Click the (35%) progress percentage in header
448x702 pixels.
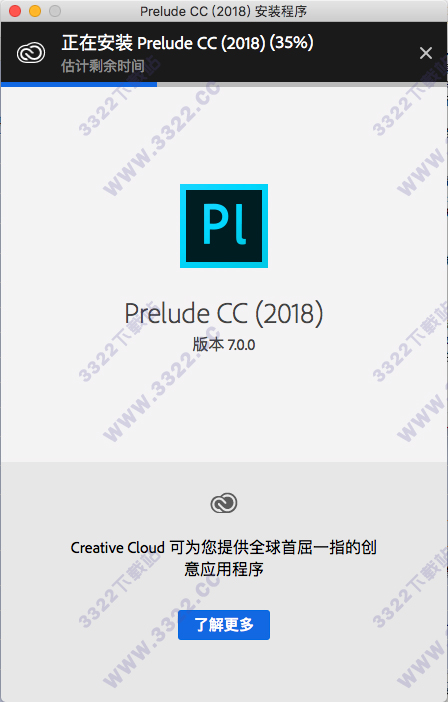(x=292, y=43)
